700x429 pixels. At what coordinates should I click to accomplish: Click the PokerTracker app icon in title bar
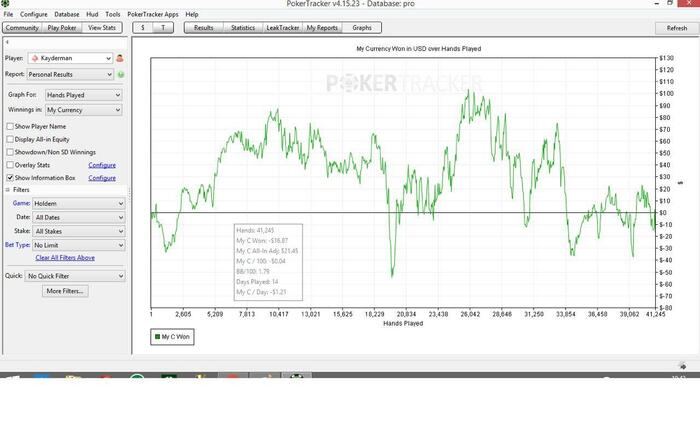(x=5, y=4)
